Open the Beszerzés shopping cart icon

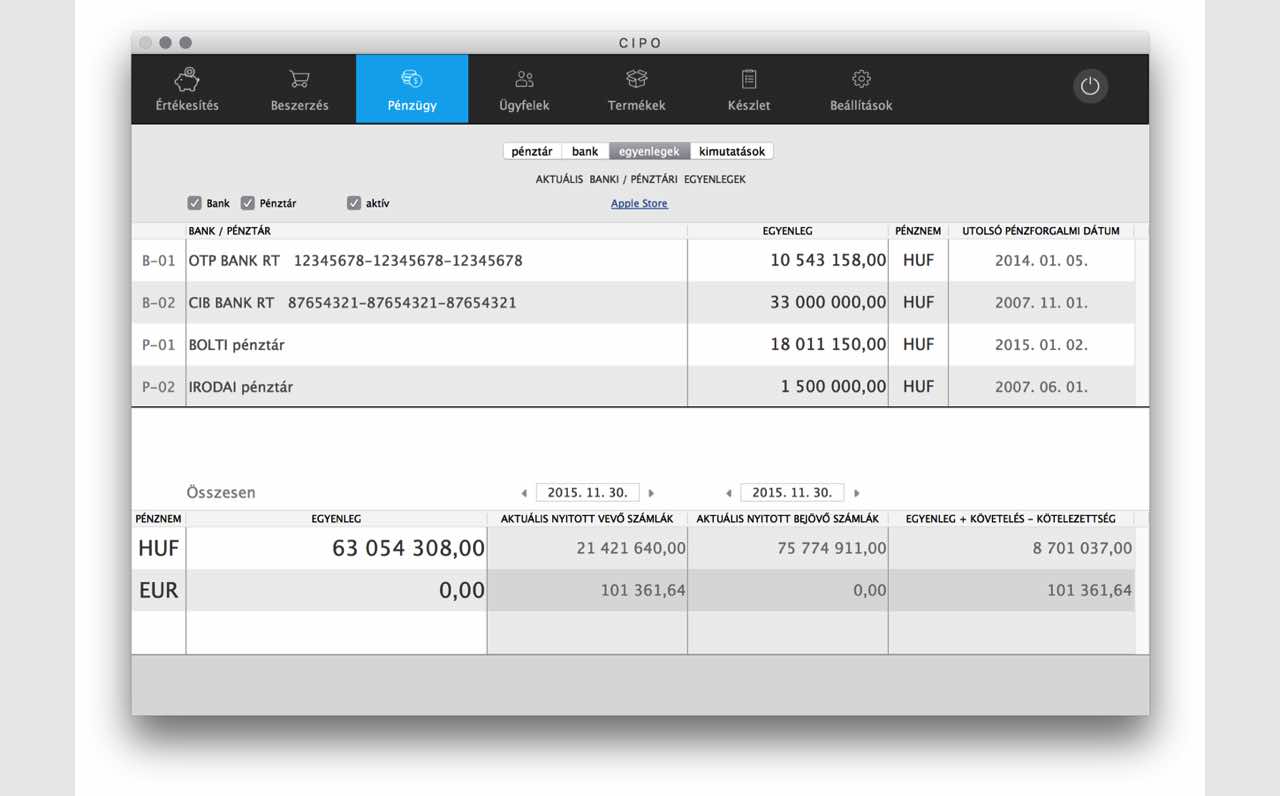tap(299, 79)
